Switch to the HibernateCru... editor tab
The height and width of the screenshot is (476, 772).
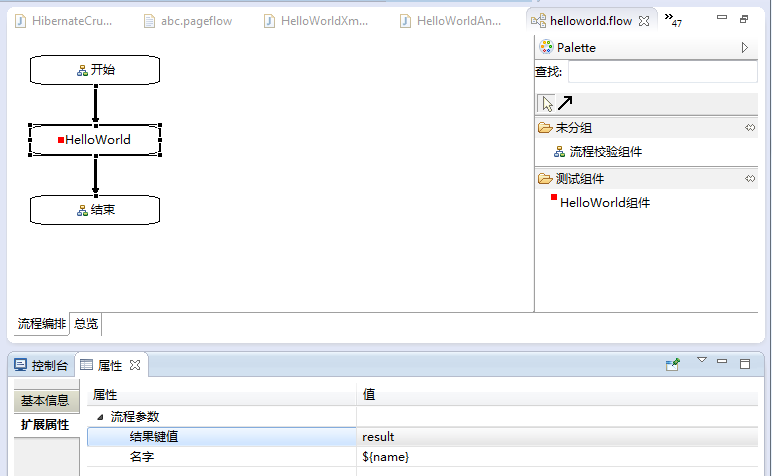tap(64, 21)
